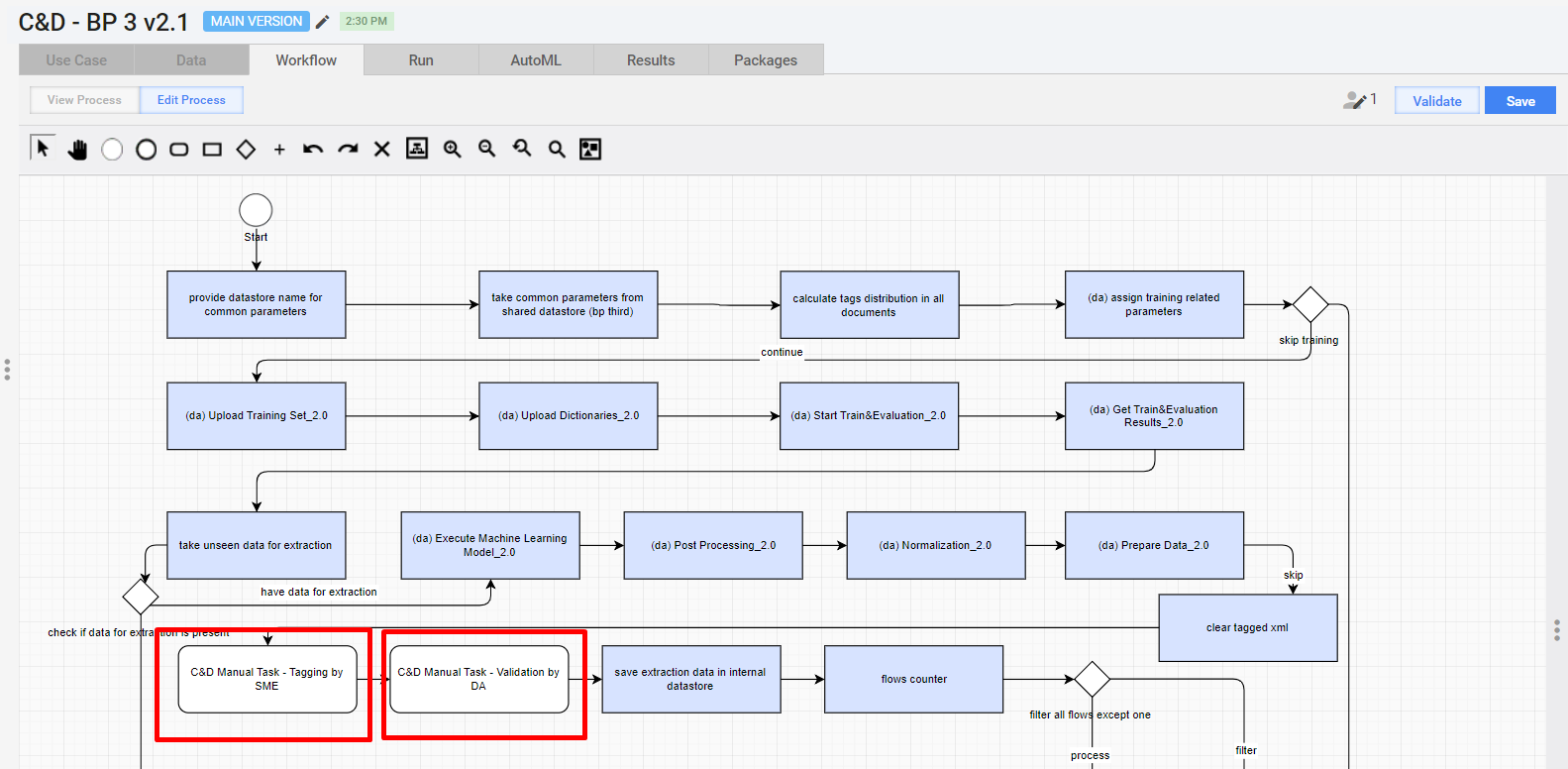Click the pencil icon to rename version
Image resolution: width=1568 pixels, height=769 pixels.
click(322, 22)
